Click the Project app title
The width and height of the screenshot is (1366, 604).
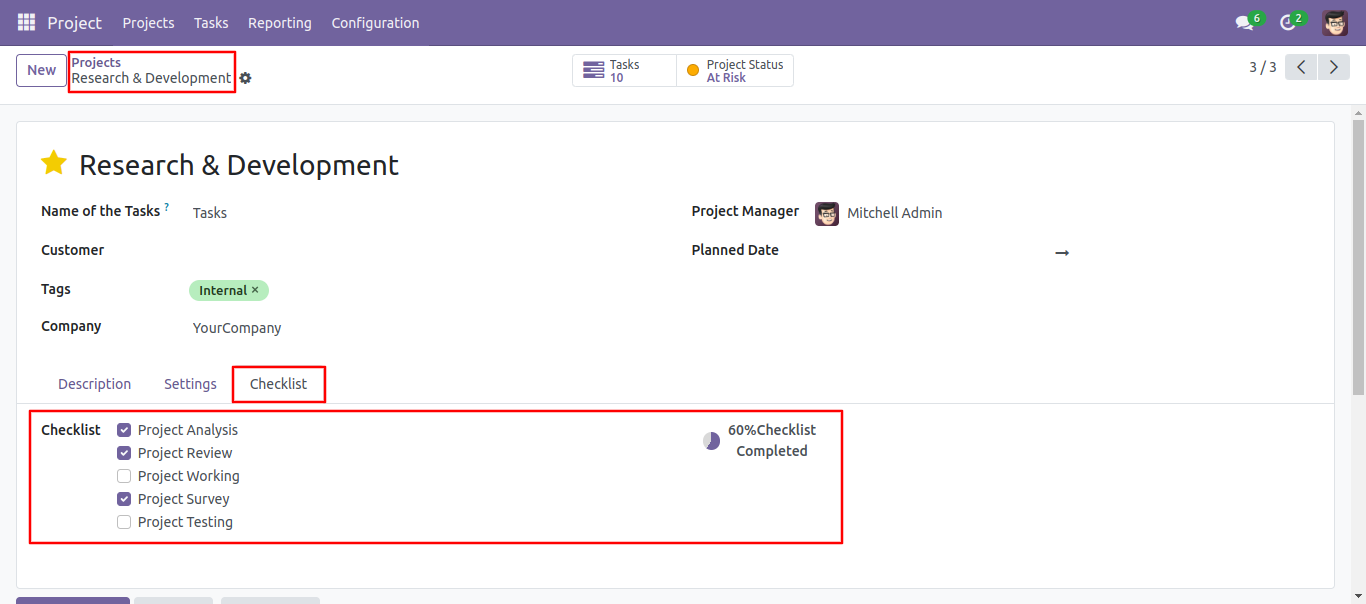coord(74,22)
